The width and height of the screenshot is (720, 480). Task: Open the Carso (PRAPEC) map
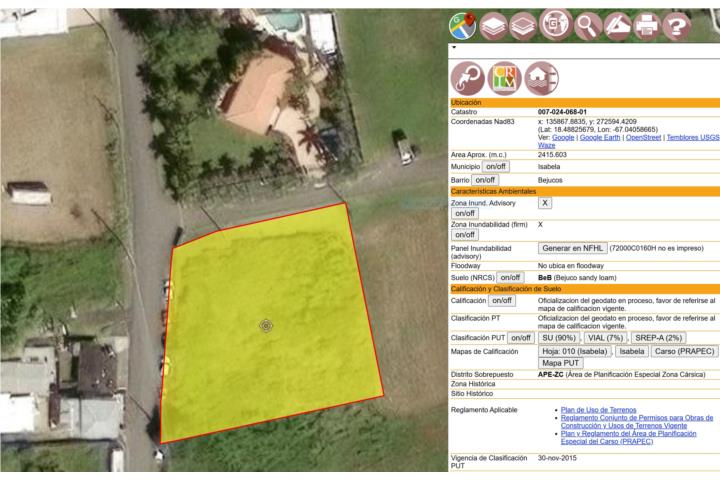683,351
